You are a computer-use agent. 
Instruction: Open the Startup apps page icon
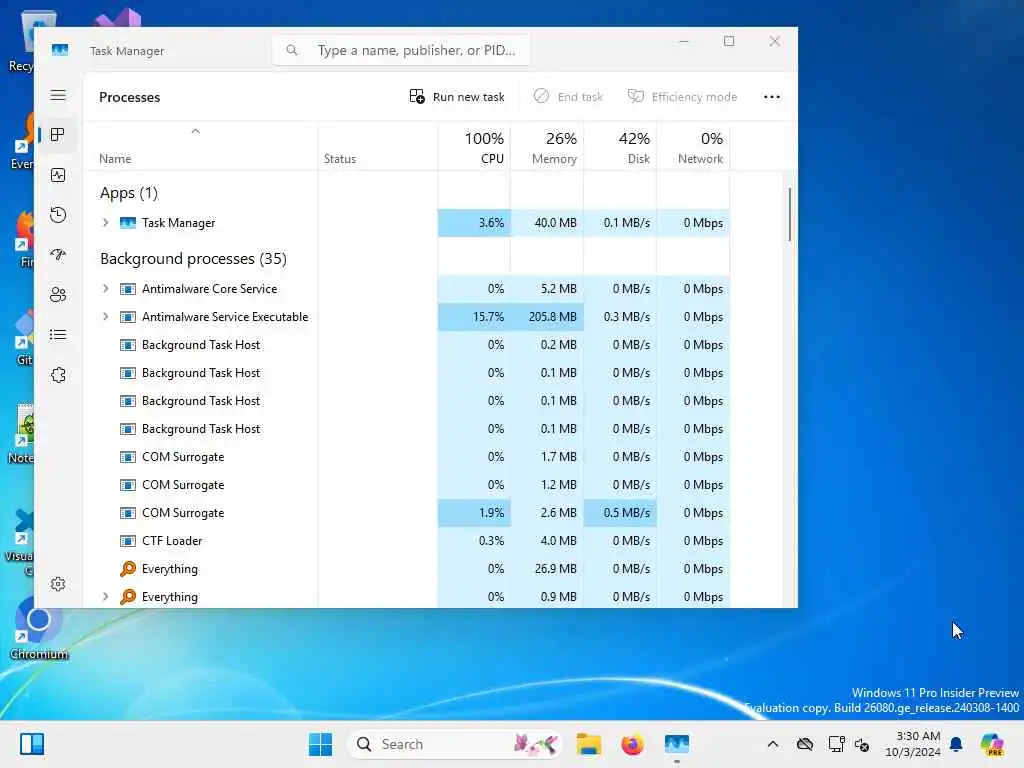[58, 255]
